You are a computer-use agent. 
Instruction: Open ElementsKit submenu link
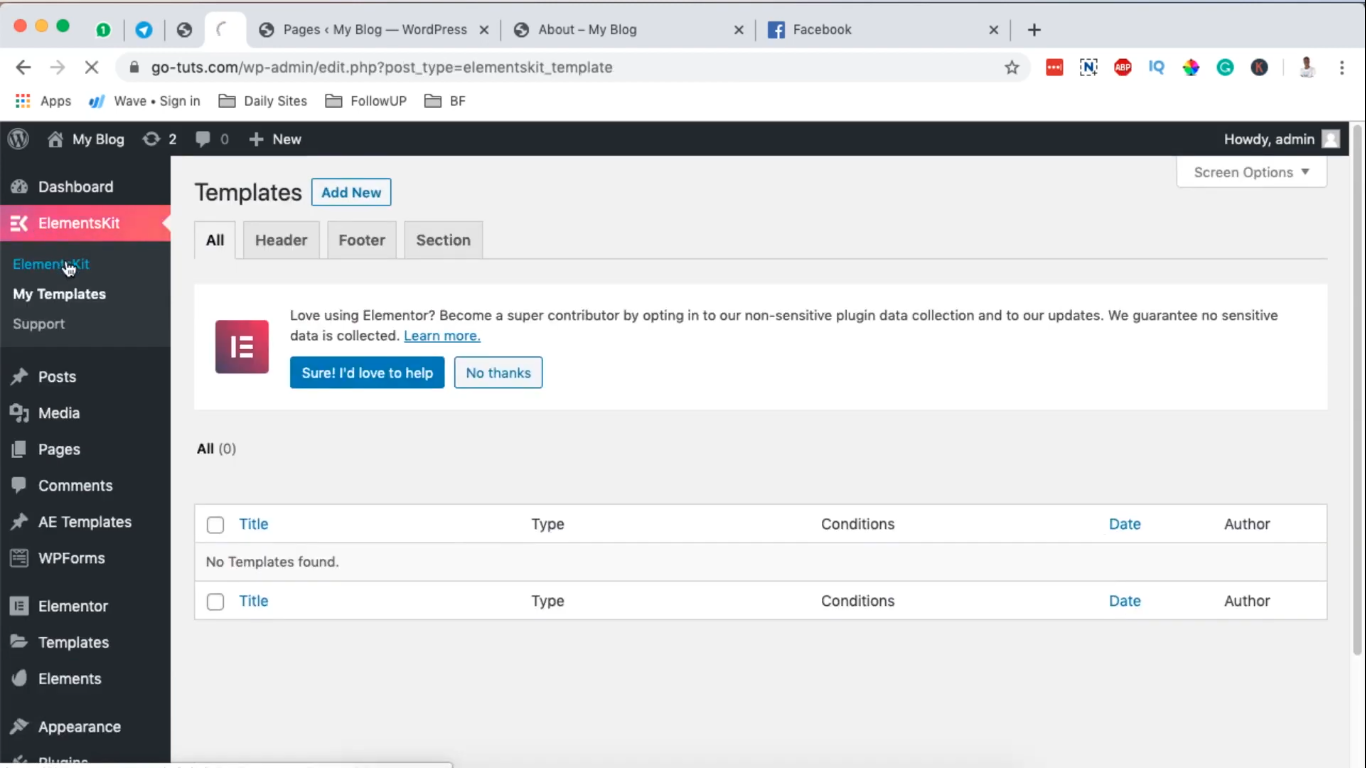51,264
